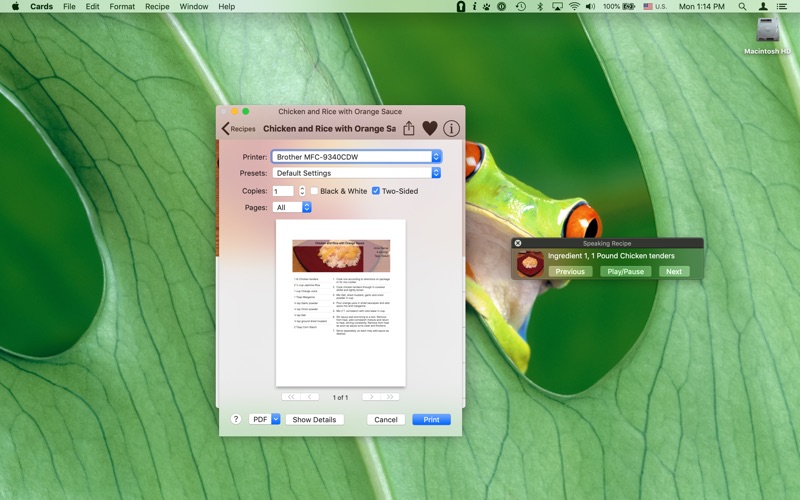This screenshot has height=500, width=800.
Task: Click the print preview page thumbnail
Action: 341,303
